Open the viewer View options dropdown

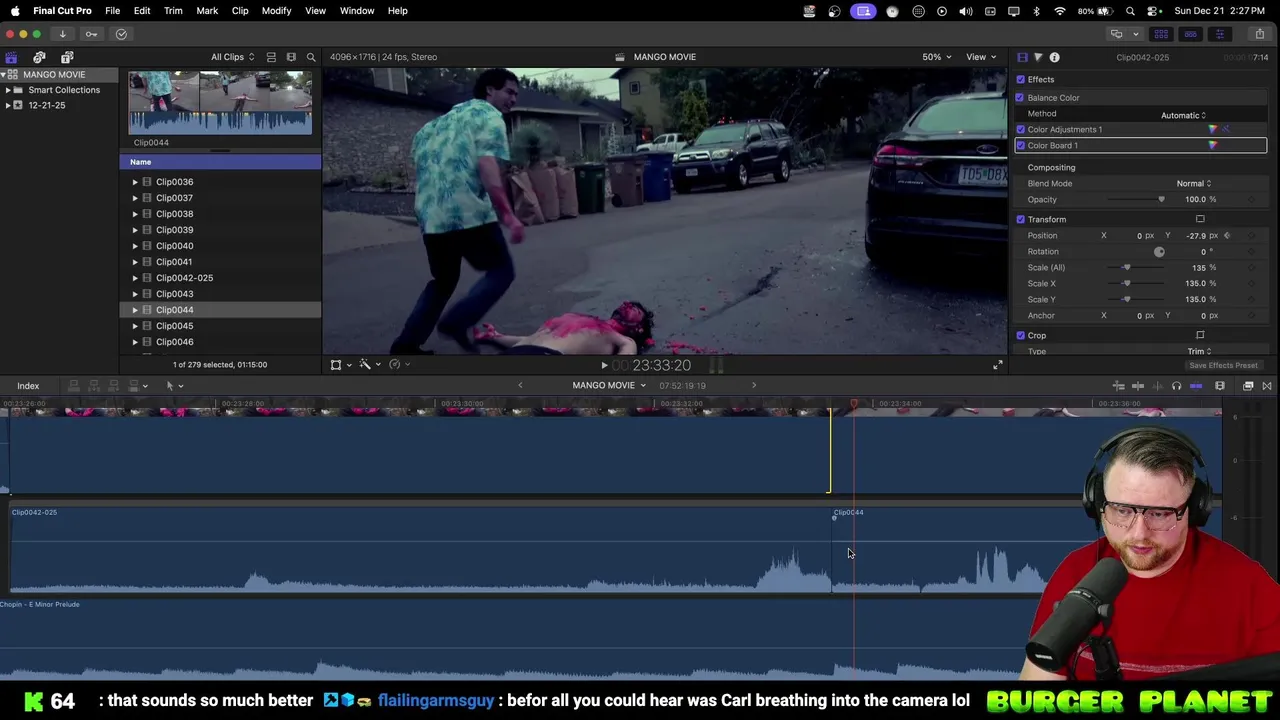[981, 57]
